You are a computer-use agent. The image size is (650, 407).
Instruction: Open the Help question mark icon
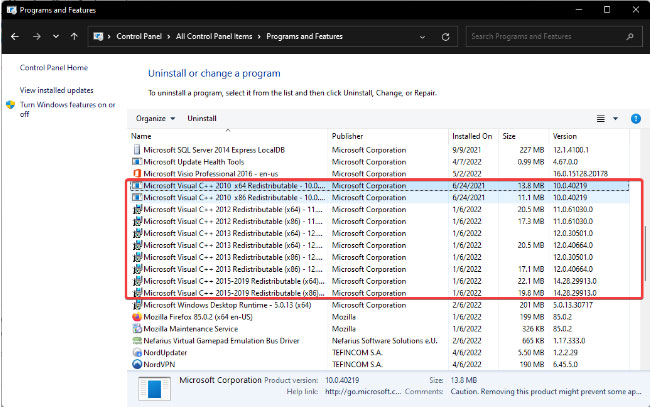click(x=635, y=119)
